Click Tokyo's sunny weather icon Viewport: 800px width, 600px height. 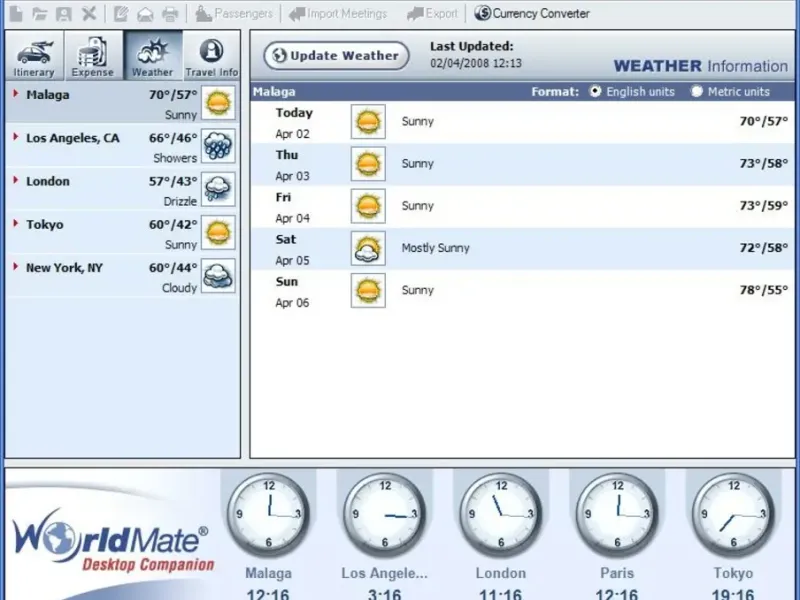[x=218, y=233]
